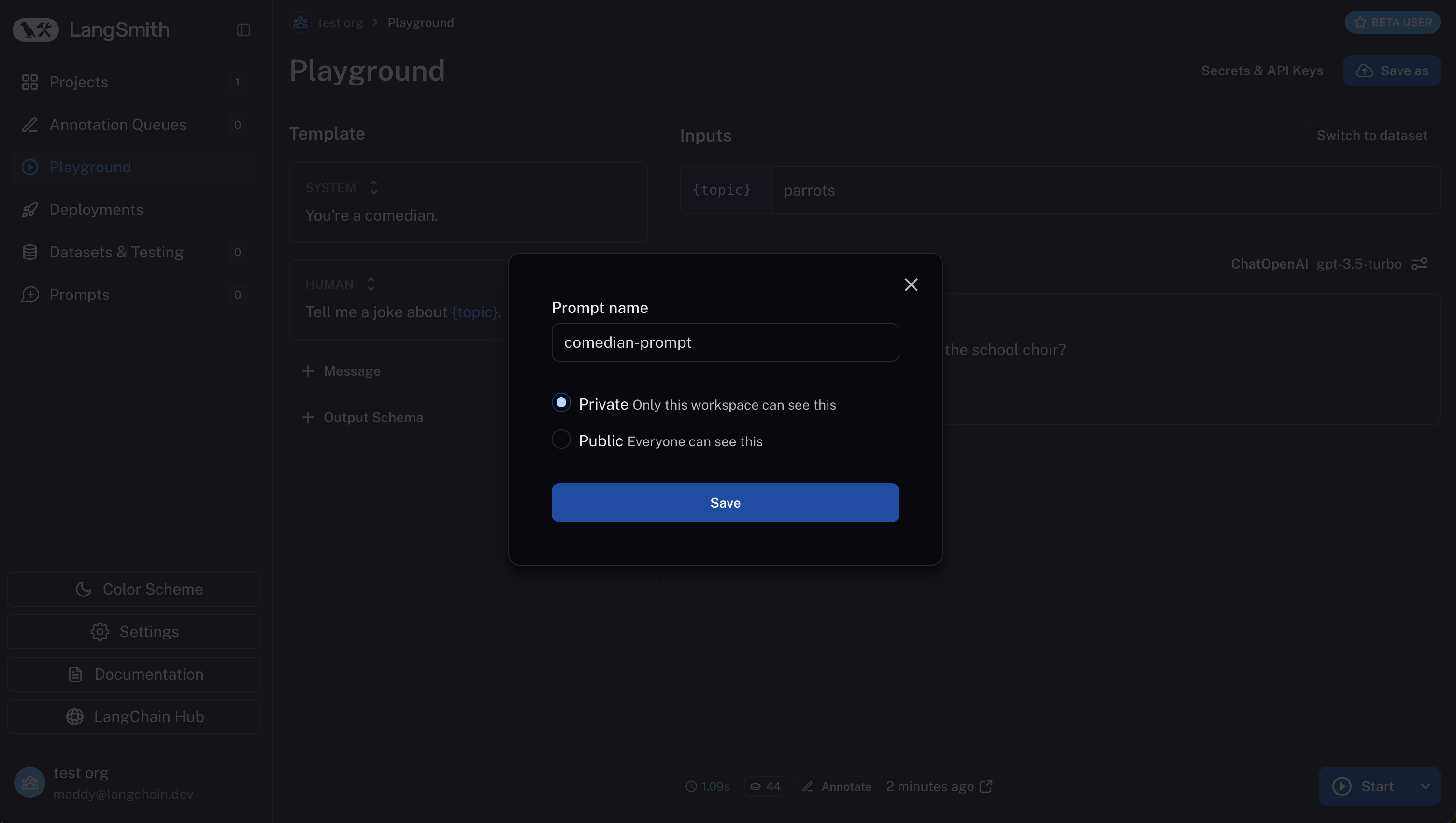Open the Start button dropdown arrow
The height and width of the screenshot is (823, 1456).
point(1425,786)
